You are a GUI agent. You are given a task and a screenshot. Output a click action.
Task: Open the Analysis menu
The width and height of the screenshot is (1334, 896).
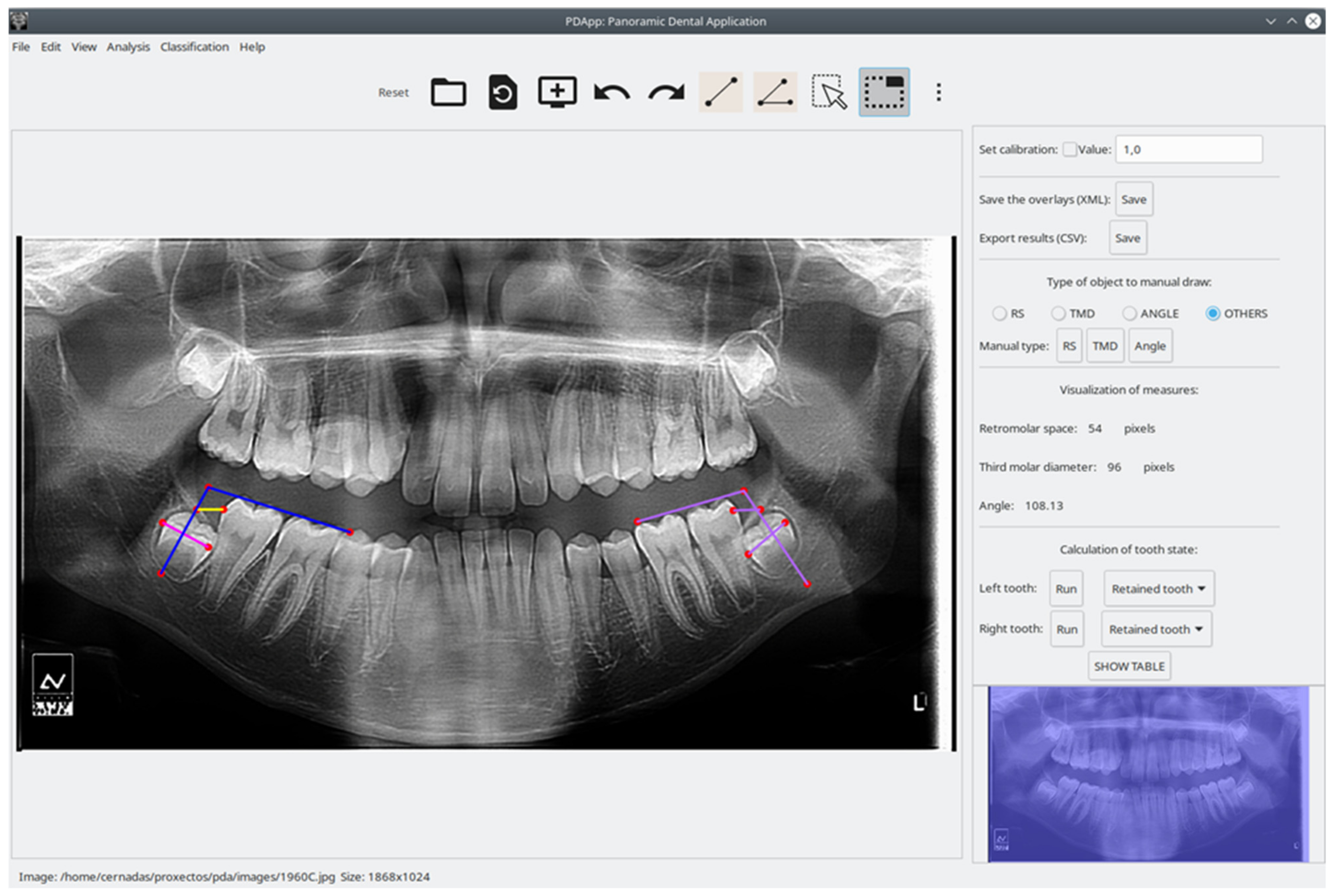pos(128,47)
